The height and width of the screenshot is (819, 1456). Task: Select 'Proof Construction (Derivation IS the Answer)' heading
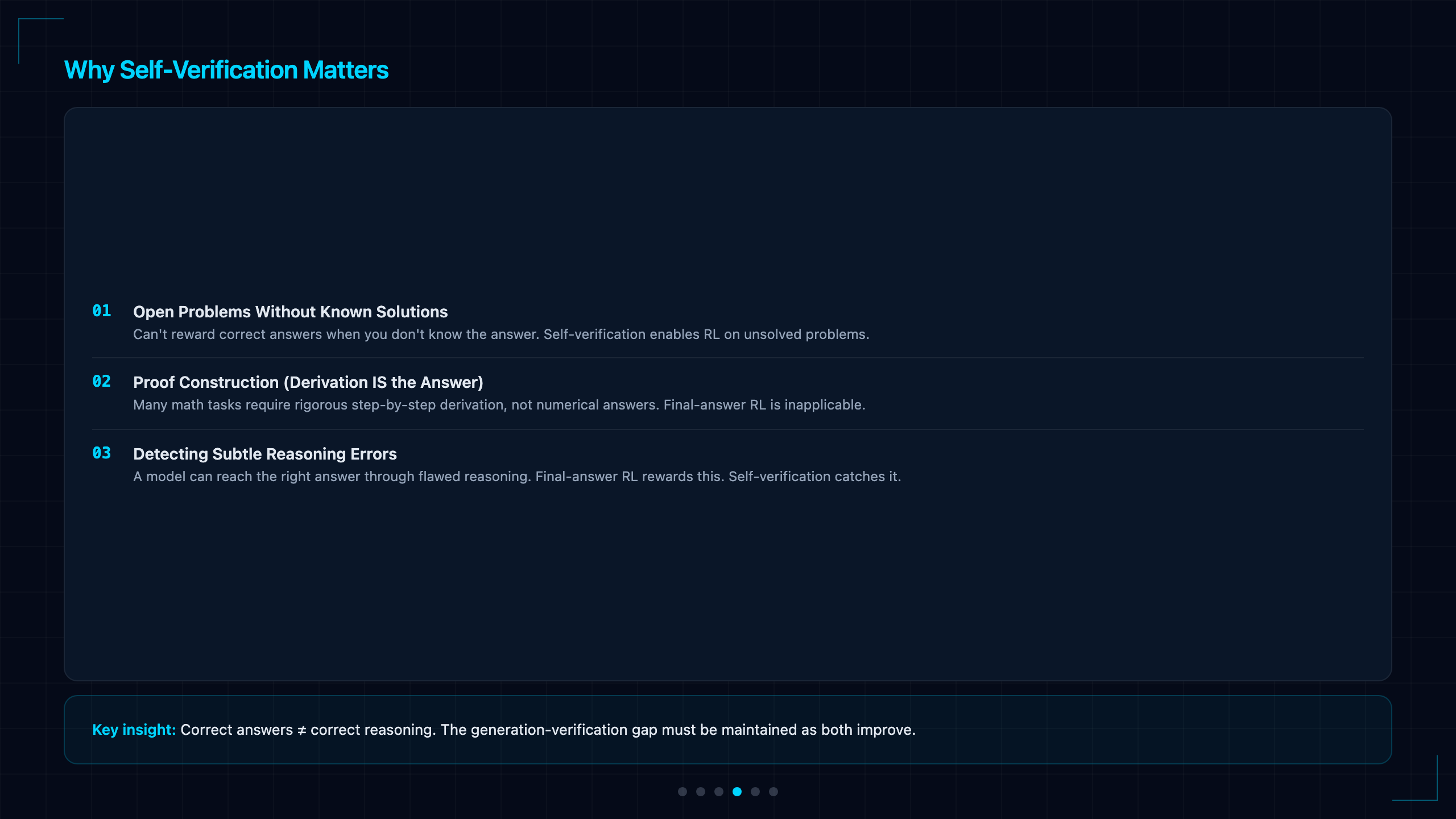[x=308, y=382]
